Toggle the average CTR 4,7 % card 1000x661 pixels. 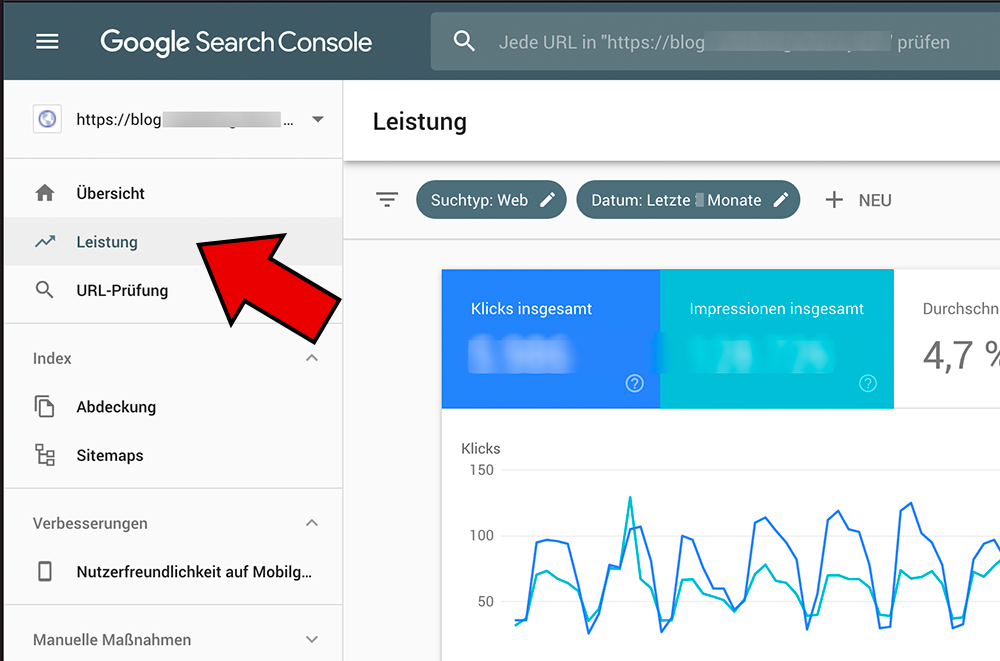pyautogui.click(x=950, y=338)
